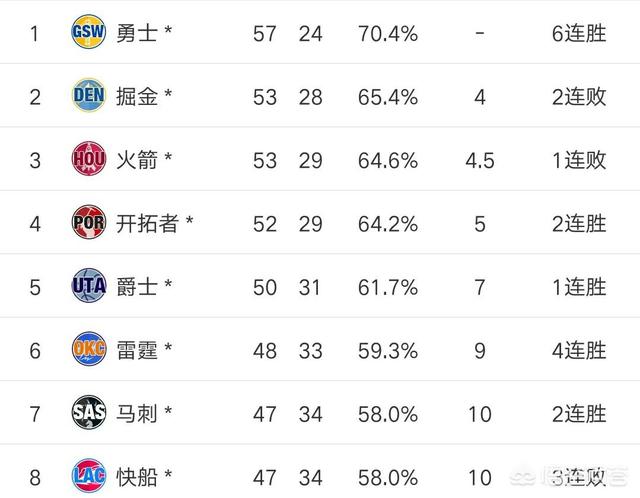Click the UTA Jazz team logo

pos(89,285)
